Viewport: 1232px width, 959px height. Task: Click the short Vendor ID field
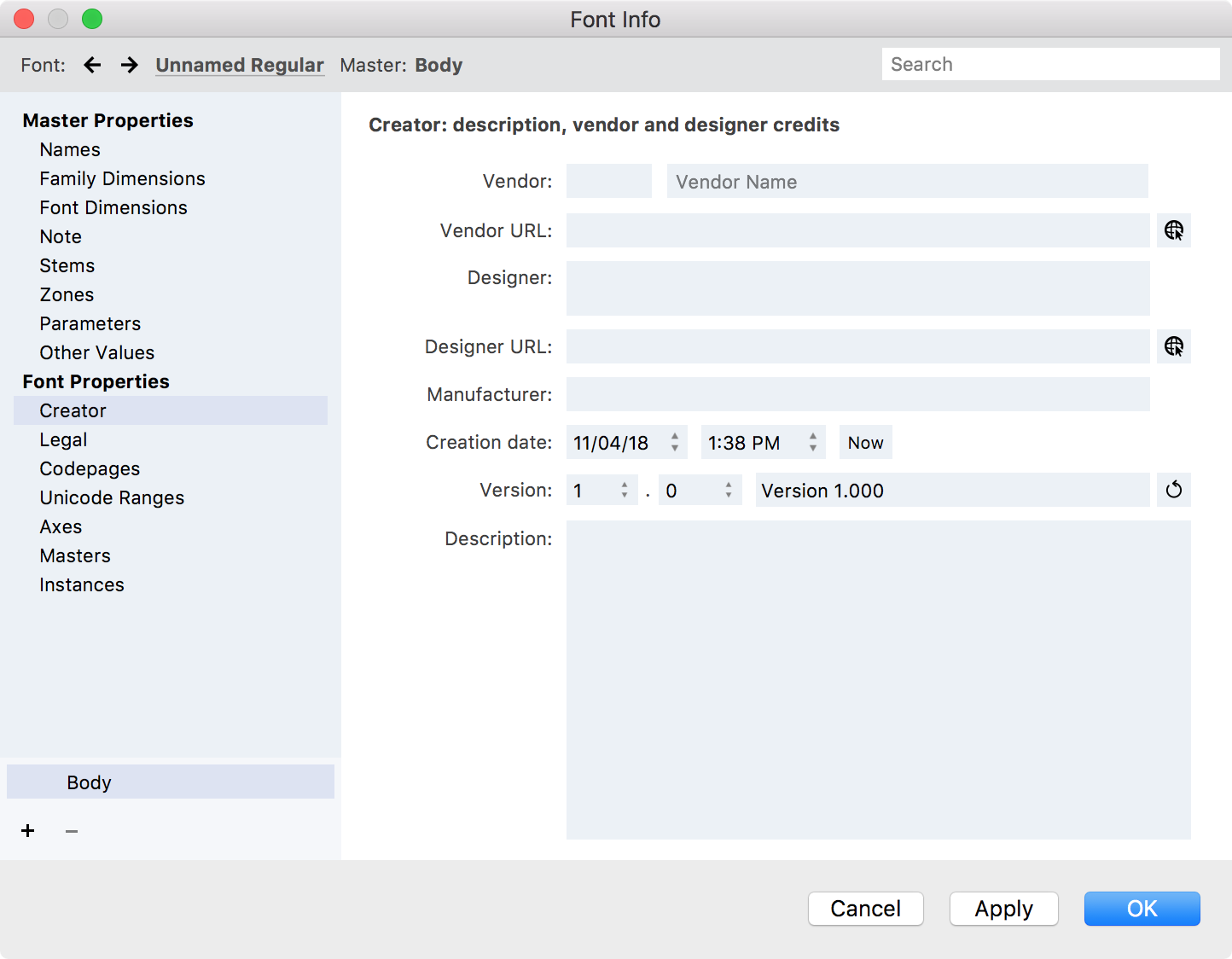pyautogui.click(x=609, y=181)
